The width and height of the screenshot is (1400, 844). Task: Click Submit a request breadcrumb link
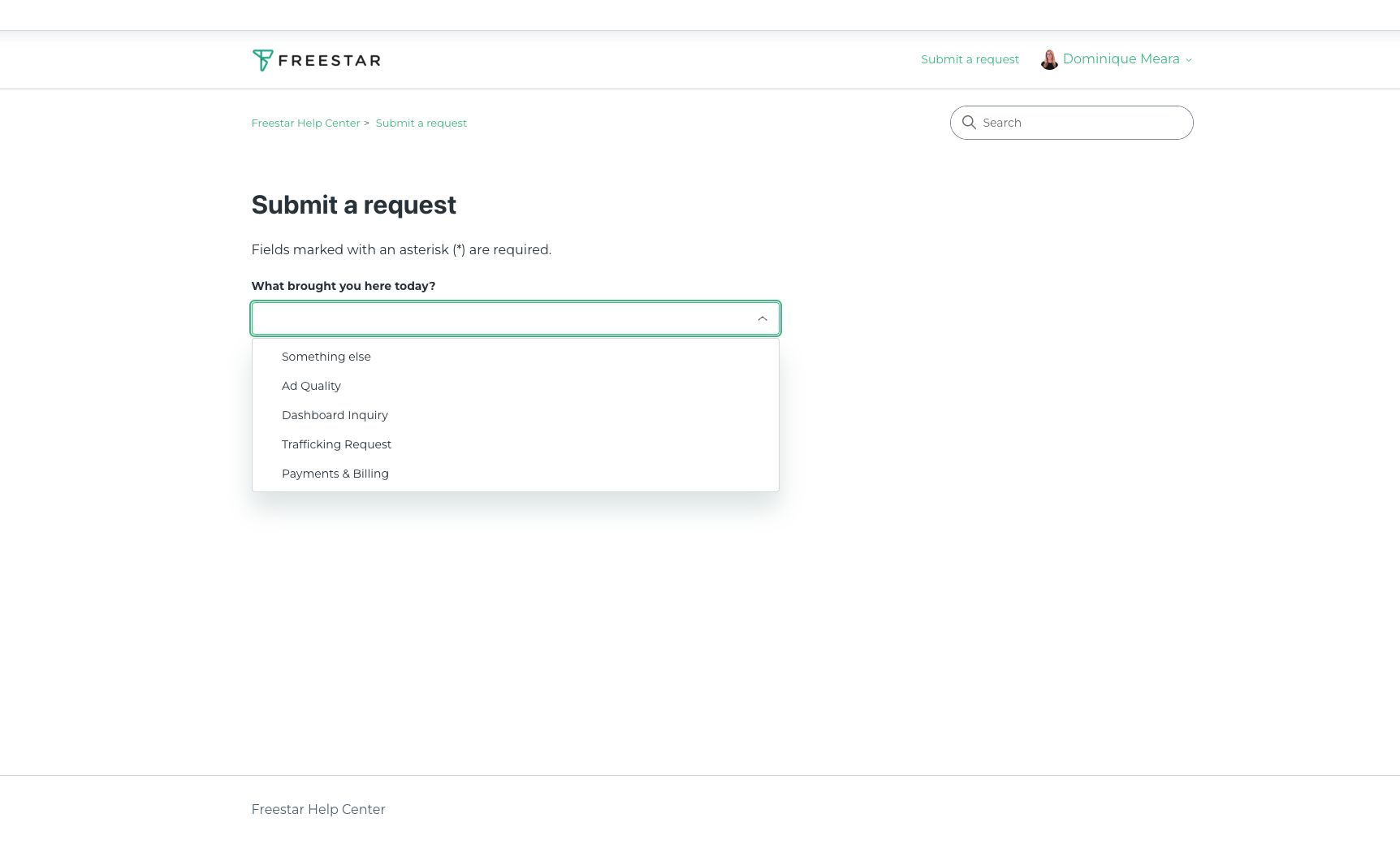click(421, 123)
